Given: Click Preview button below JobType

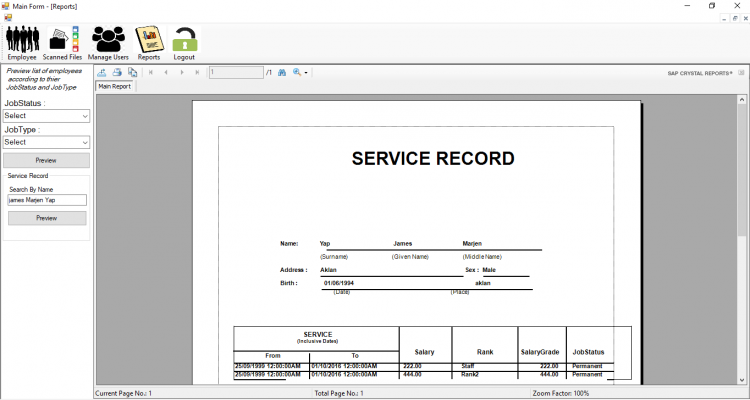Looking at the screenshot, I should click(x=46, y=160).
